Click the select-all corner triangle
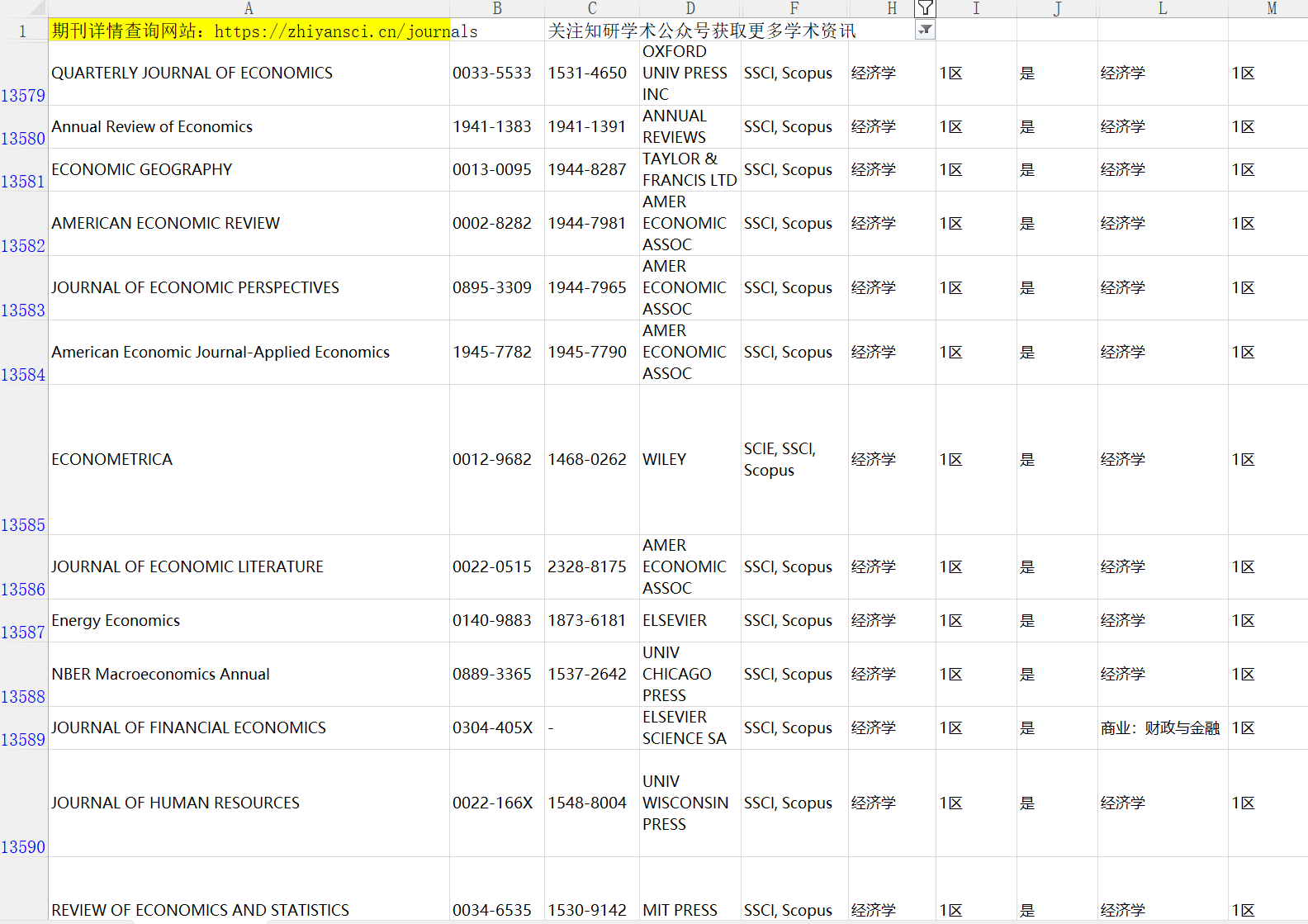The image size is (1308, 924). tap(36, 8)
